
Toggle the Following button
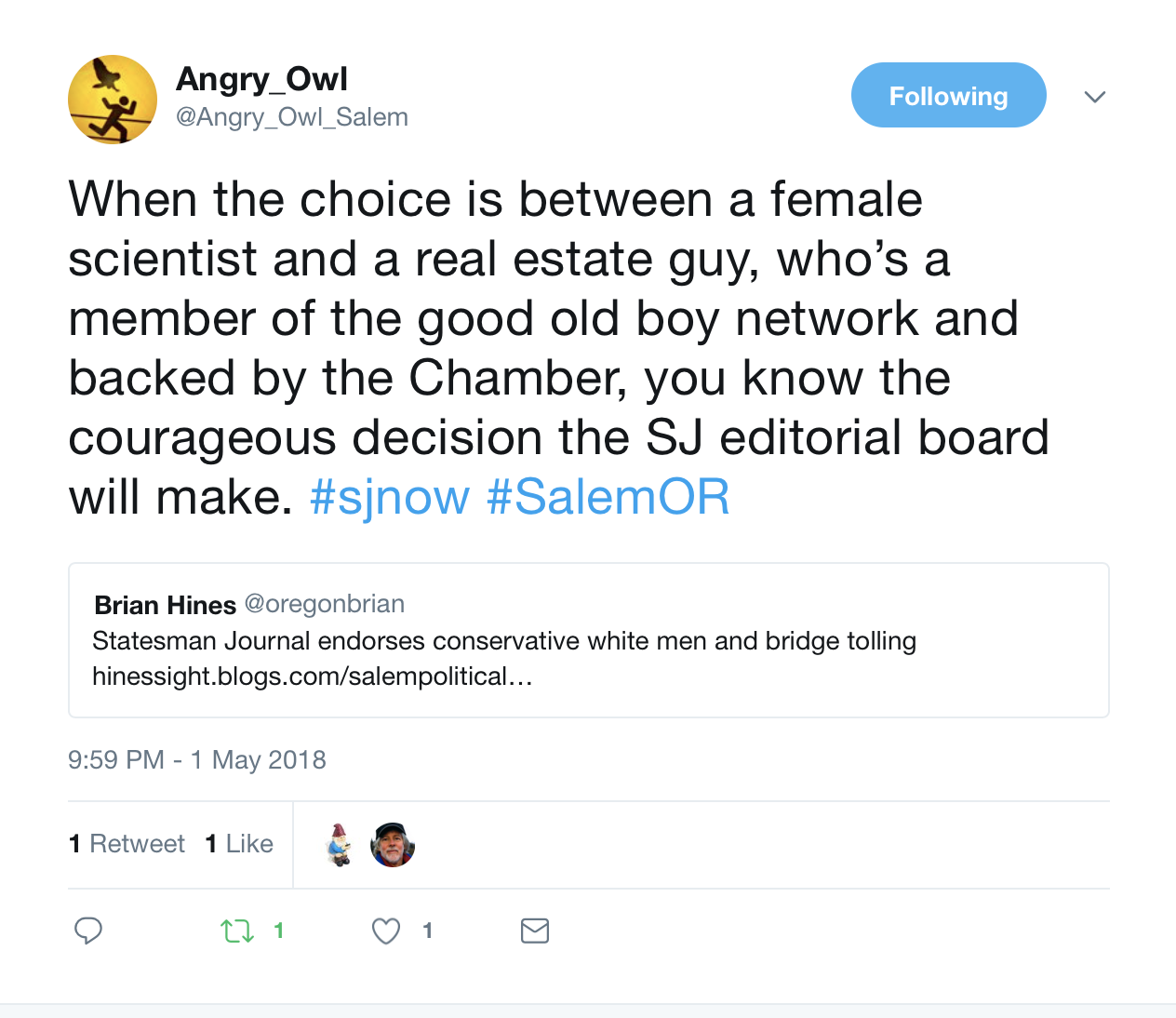948,95
